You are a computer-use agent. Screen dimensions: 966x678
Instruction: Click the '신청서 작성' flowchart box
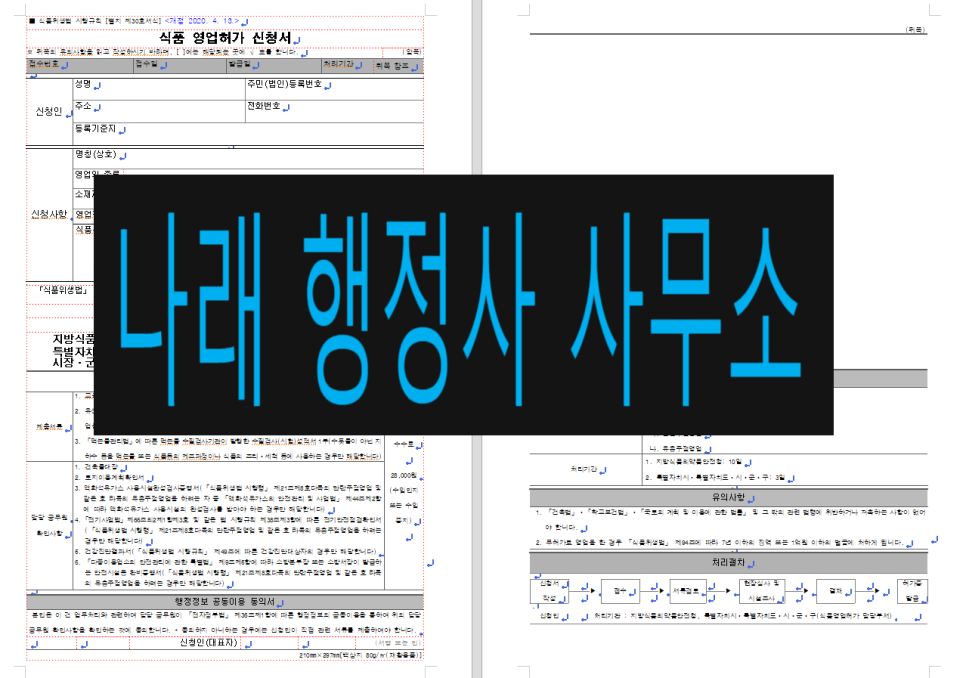(x=550, y=591)
